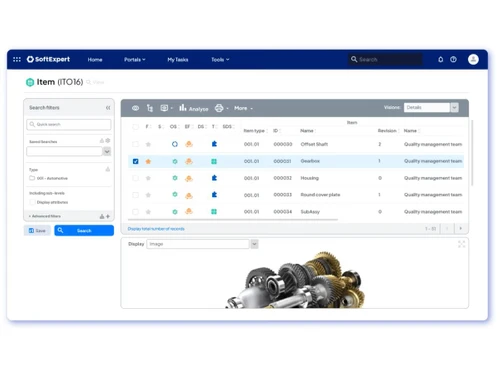The width and height of the screenshot is (500, 375).
Task: Open My Tasks in the top navigation
Action: tap(178, 60)
